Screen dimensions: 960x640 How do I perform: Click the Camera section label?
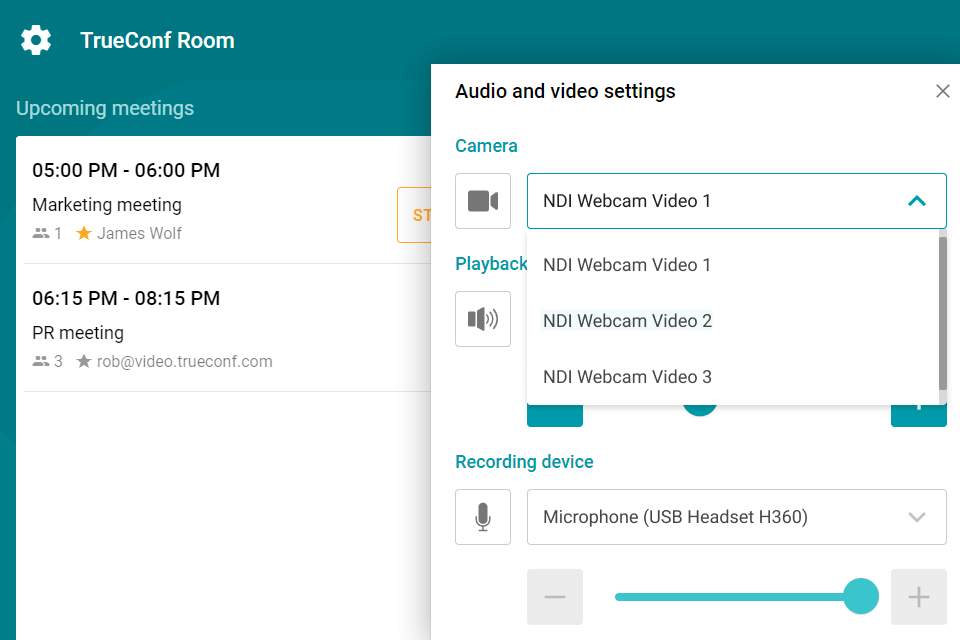(486, 146)
